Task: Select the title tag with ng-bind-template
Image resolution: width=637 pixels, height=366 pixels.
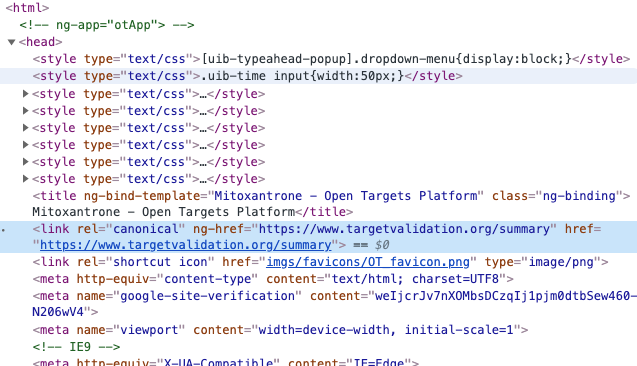Action: [x=332, y=196]
